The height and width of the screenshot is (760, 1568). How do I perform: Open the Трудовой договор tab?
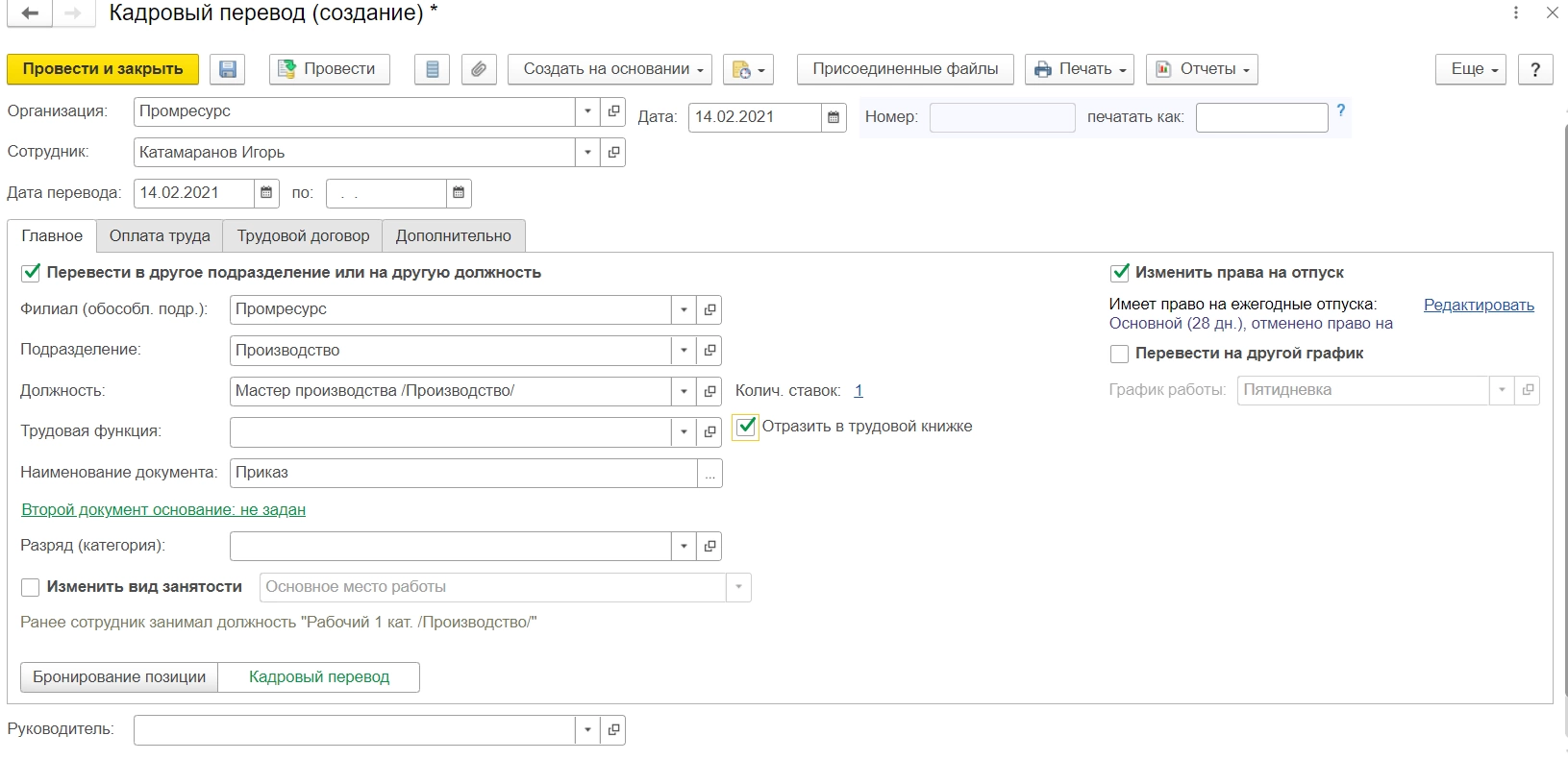coord(303,235)
